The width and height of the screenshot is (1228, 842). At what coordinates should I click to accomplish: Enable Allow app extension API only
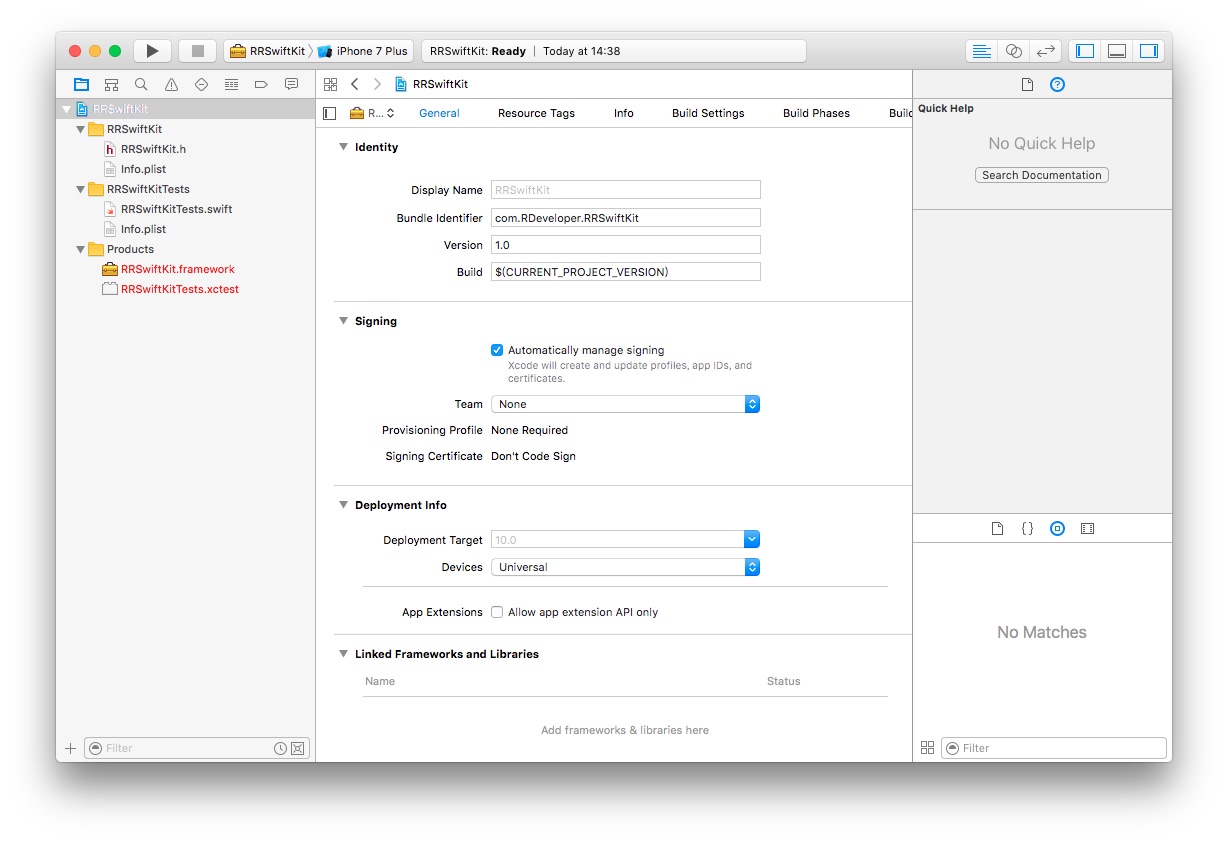point(497,612)
